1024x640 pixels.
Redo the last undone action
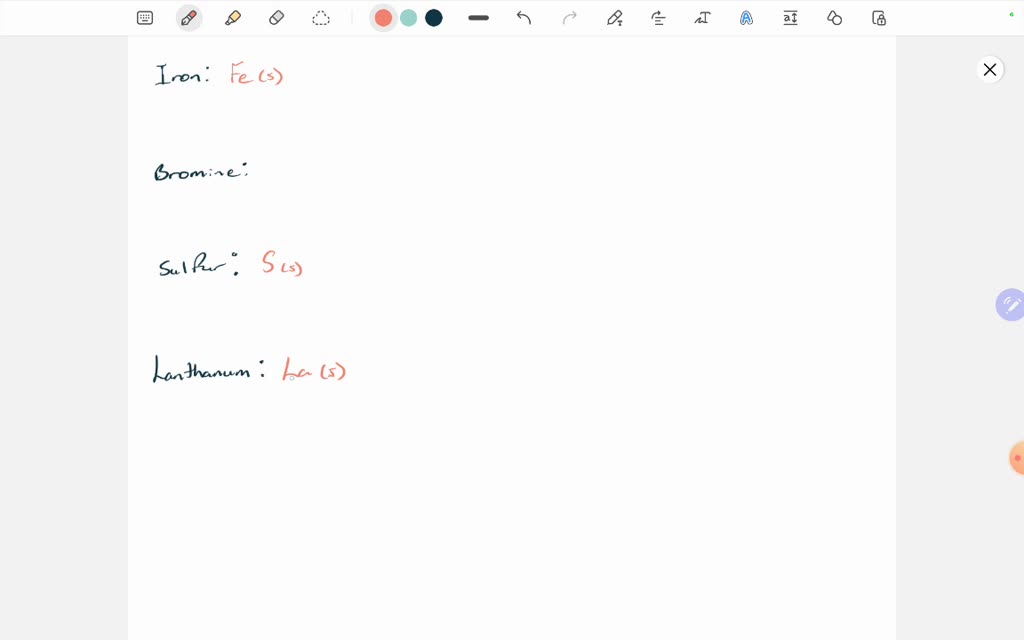point(568,17)
